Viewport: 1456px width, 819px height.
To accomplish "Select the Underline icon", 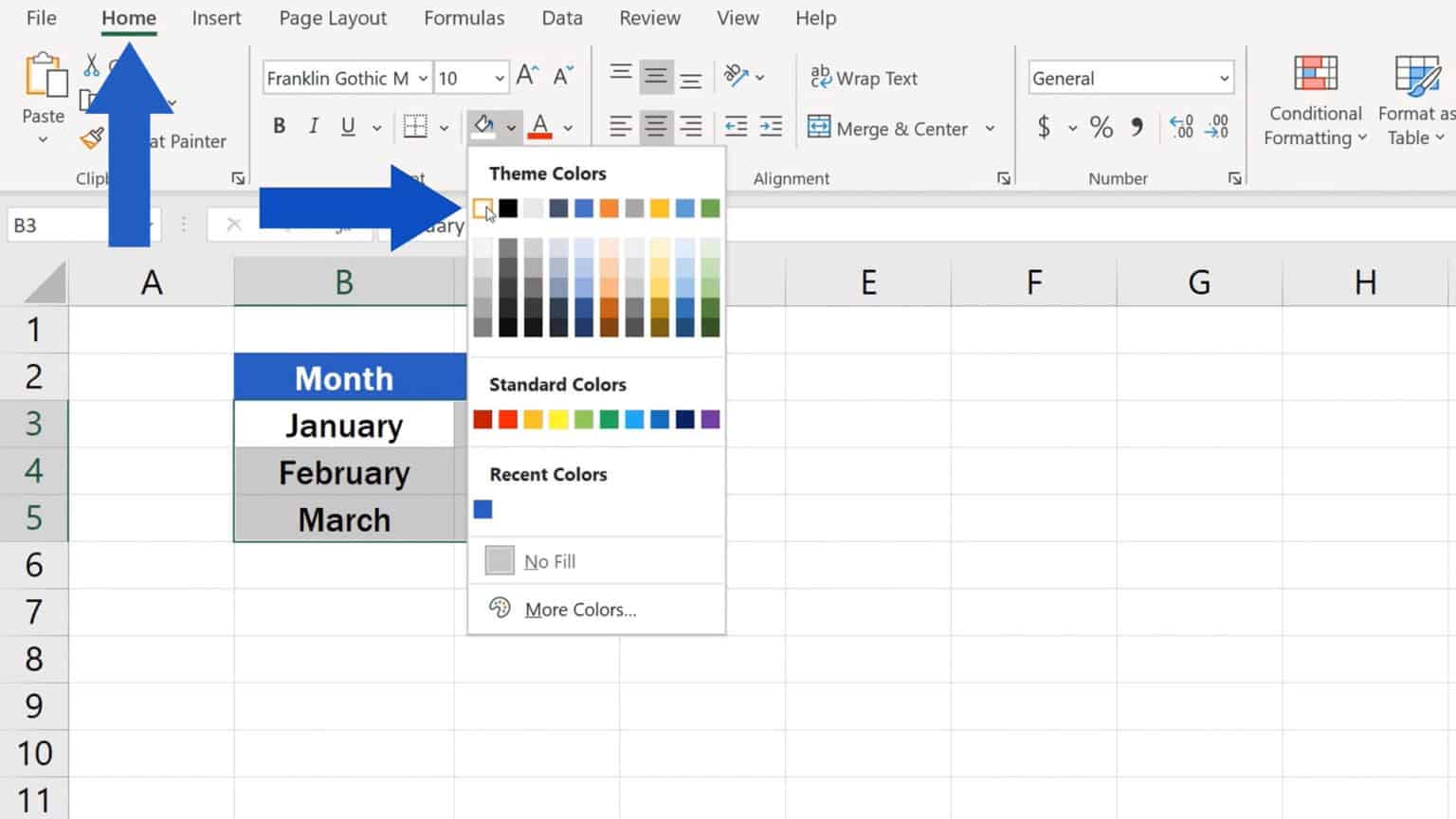I will pos(348,126).
